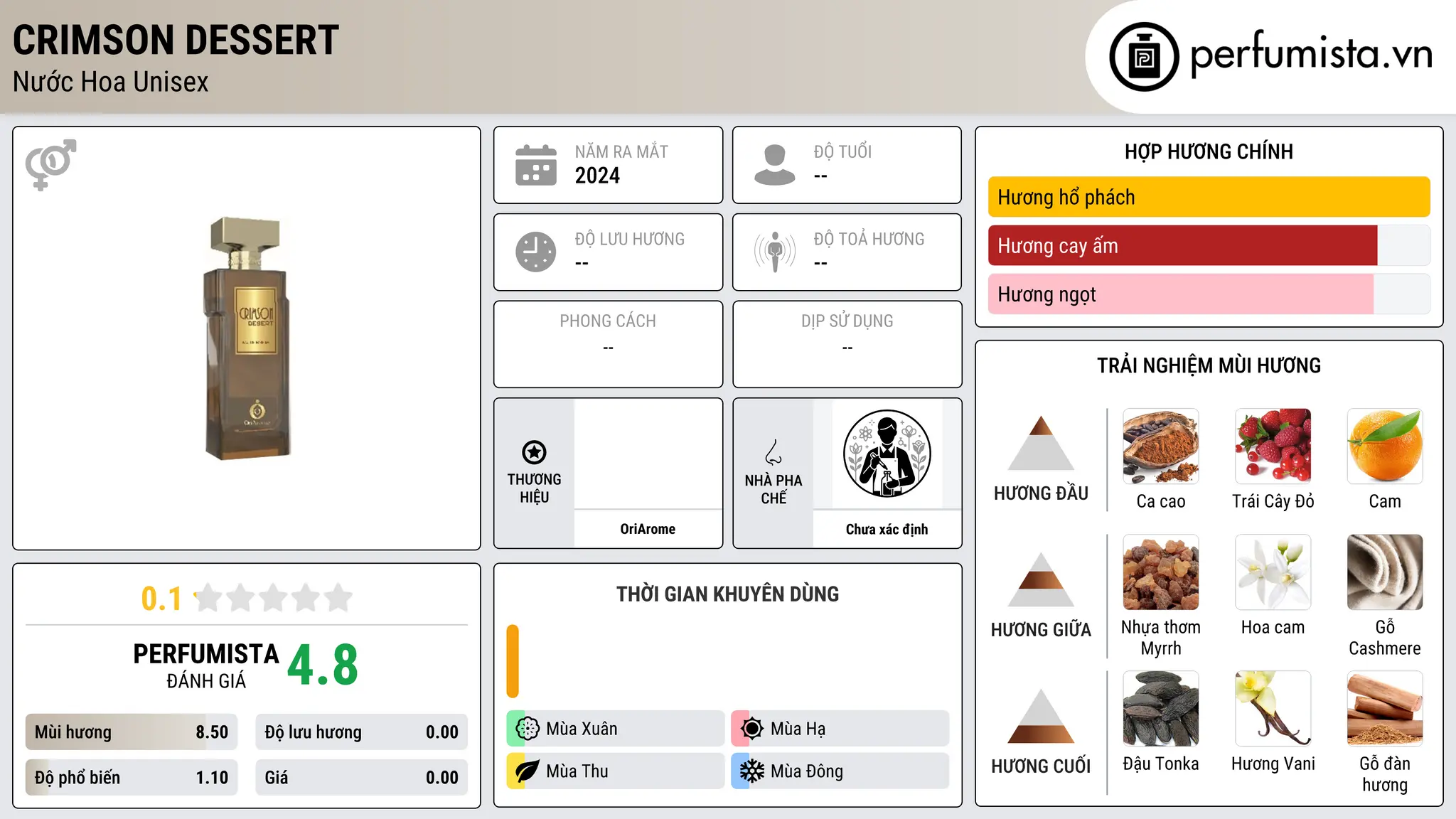
Task: Click the perfumista.vn site name
Action: pos(1311,54)
